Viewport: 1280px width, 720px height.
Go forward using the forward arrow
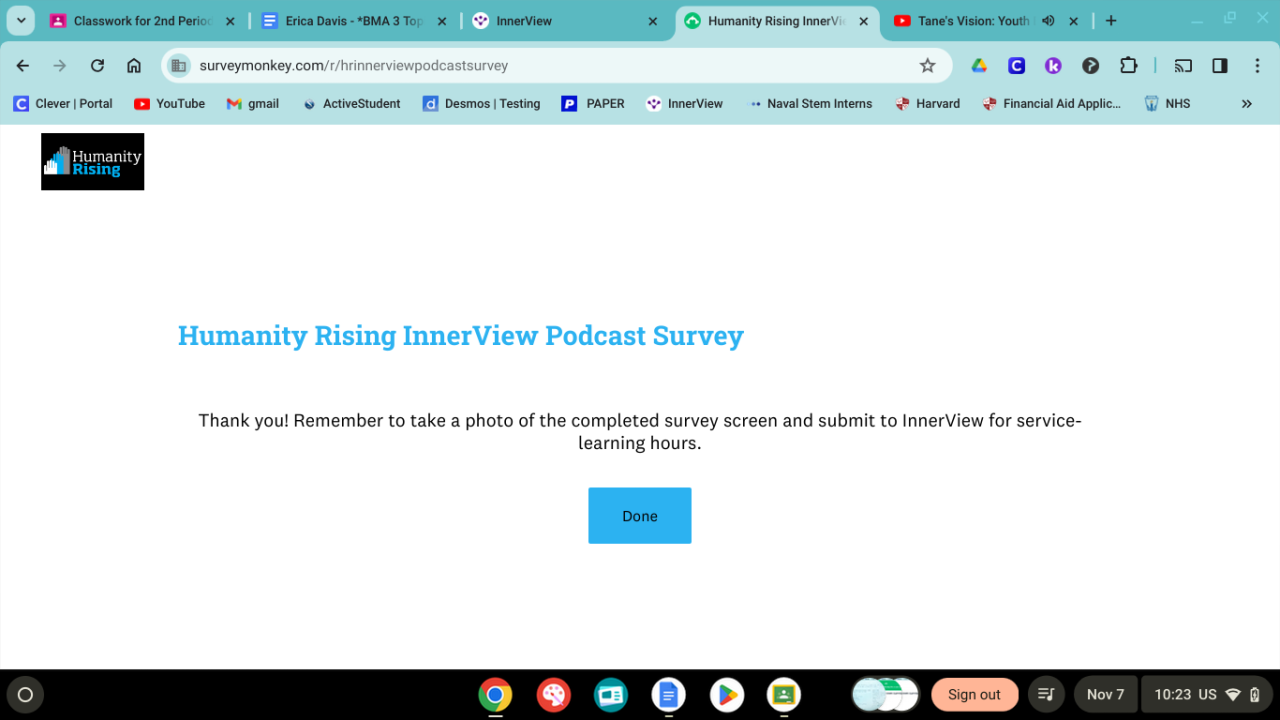coord(60,66)
